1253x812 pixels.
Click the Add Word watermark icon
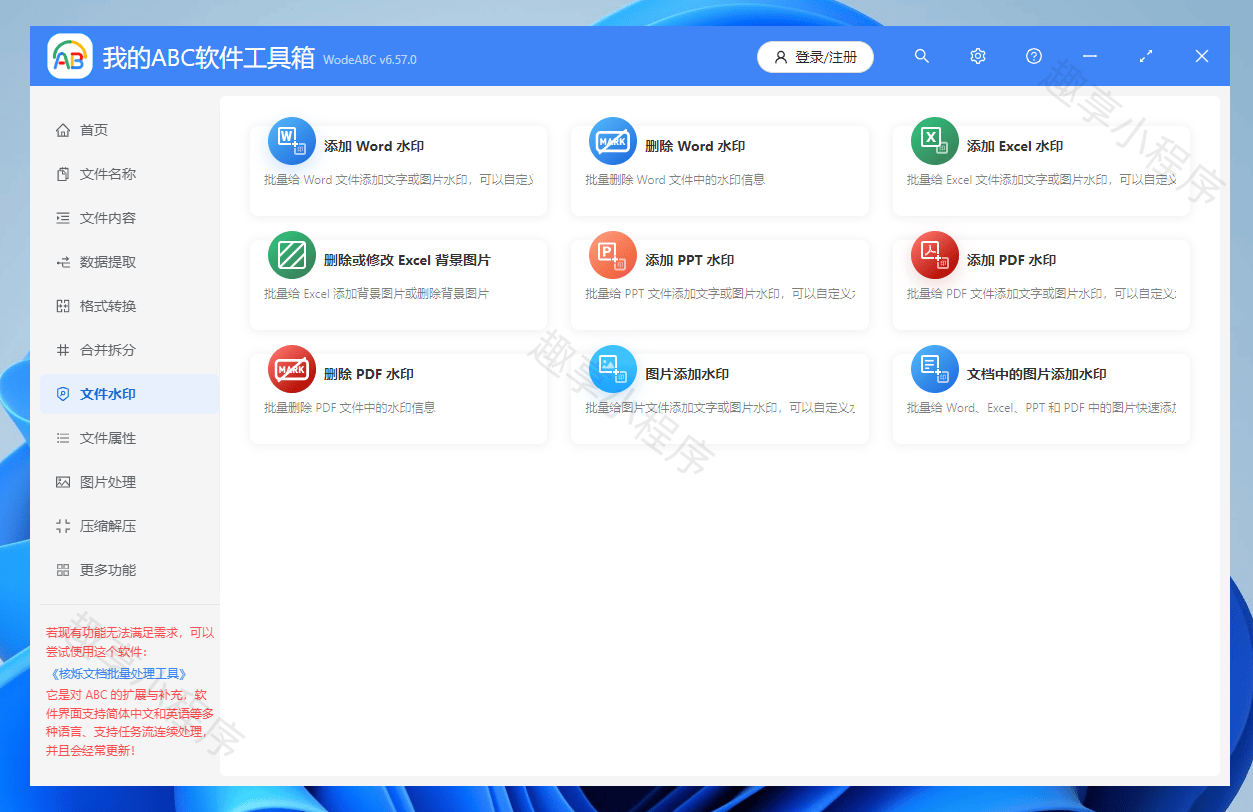(292, 141)
